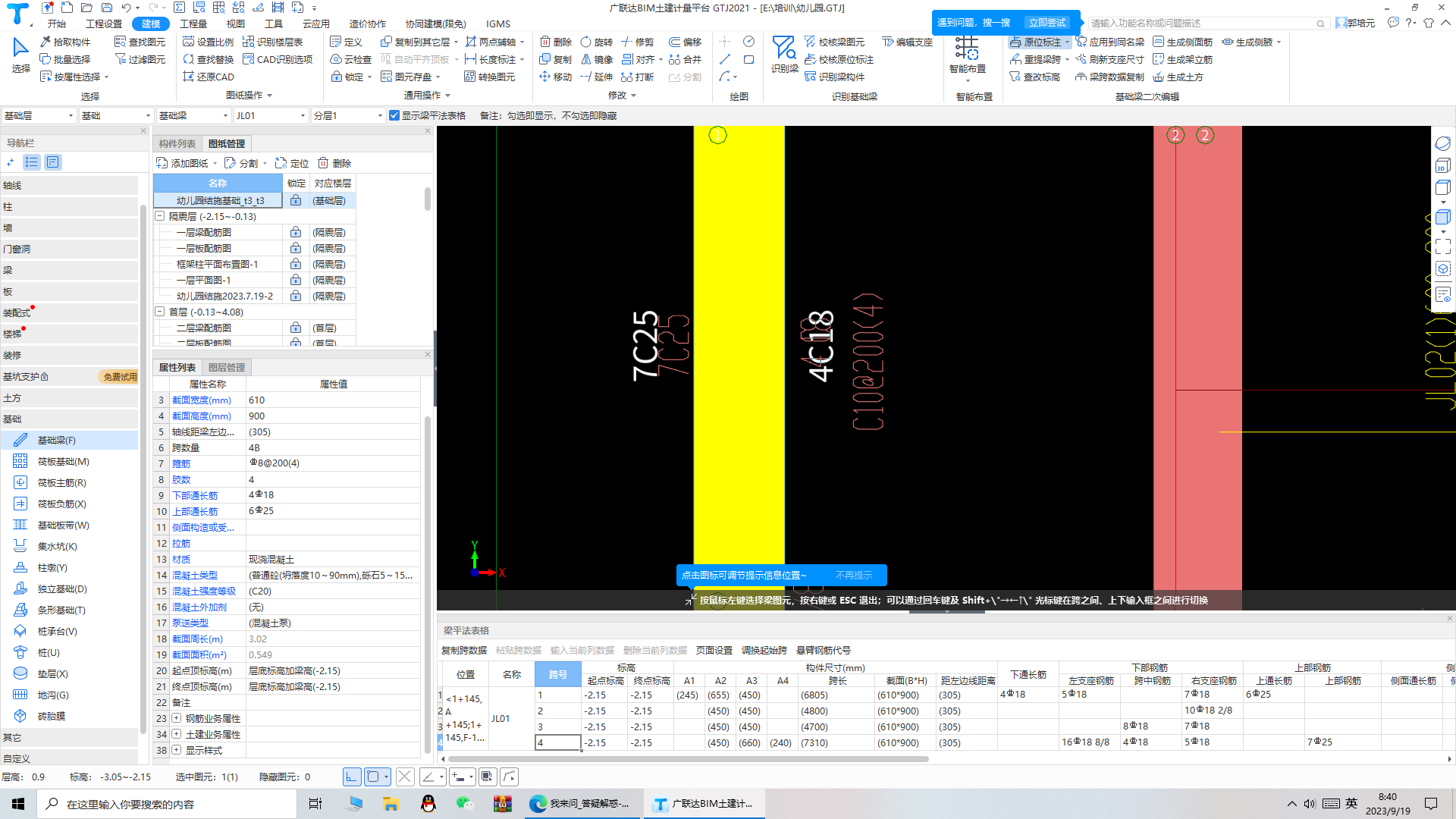Click the 延伸 extend tool
The height and width of the screenshot is (819, 1456).
click(597, 77)
